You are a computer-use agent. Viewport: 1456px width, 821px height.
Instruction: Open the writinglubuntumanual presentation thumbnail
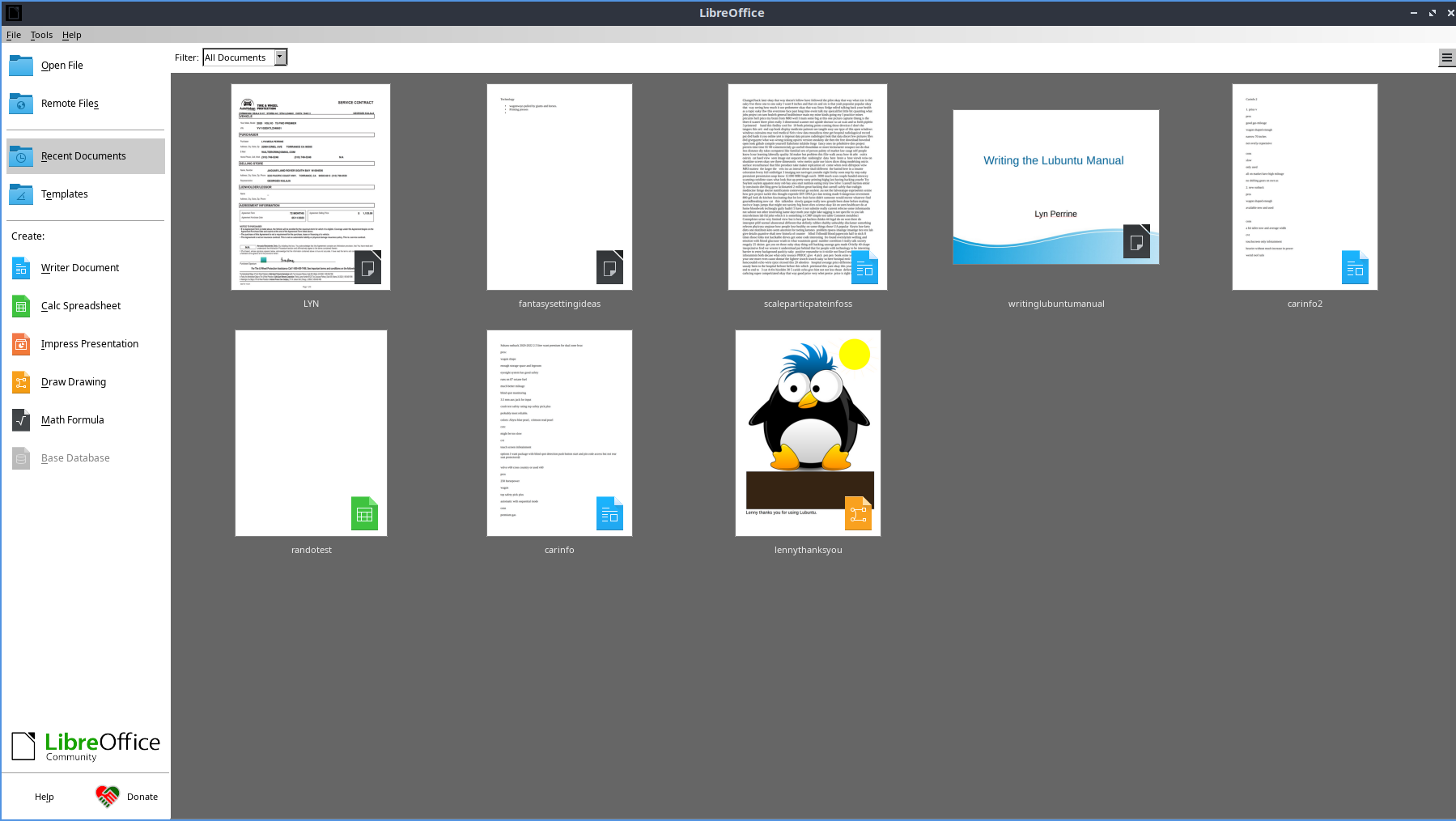click(1055, 187)
